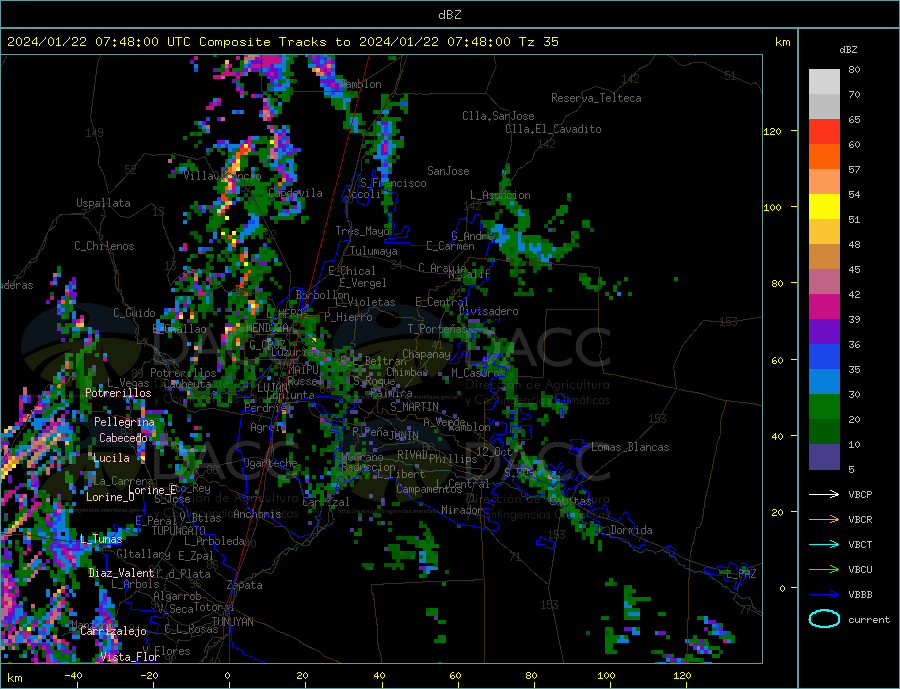Click the '65' value in dBZ legend
The height and width of the screenshot is (689, 900).
[854, 119]
